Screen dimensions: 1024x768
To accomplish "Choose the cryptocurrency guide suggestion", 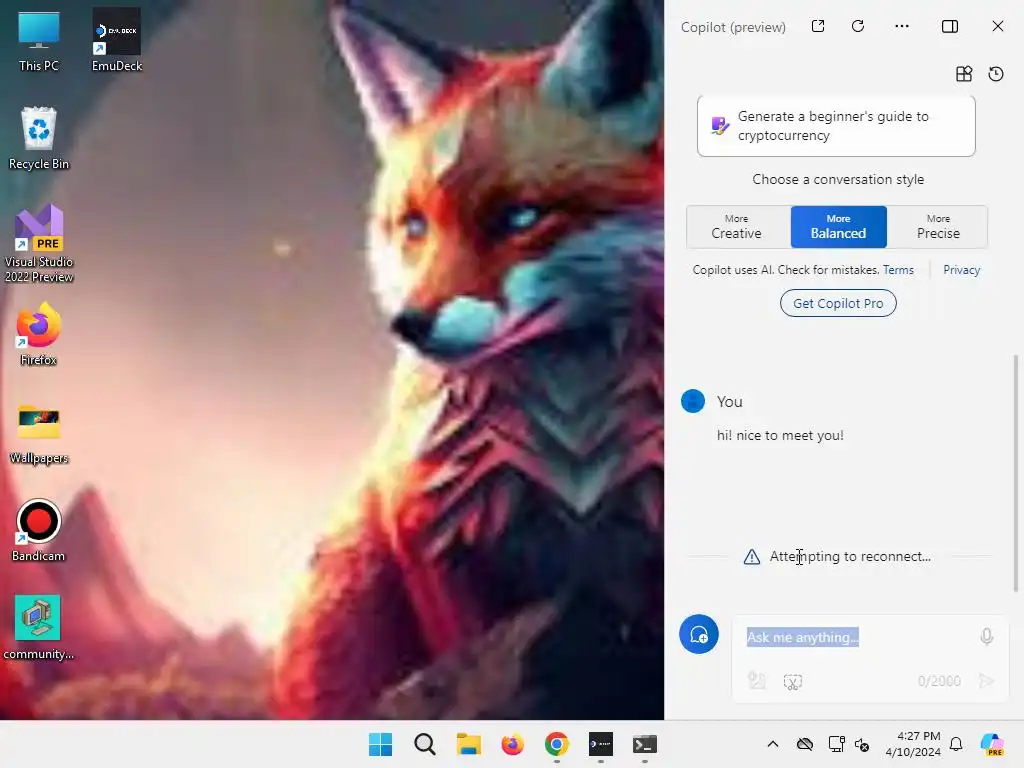I will pyautogui.click(x=836, y=126).
